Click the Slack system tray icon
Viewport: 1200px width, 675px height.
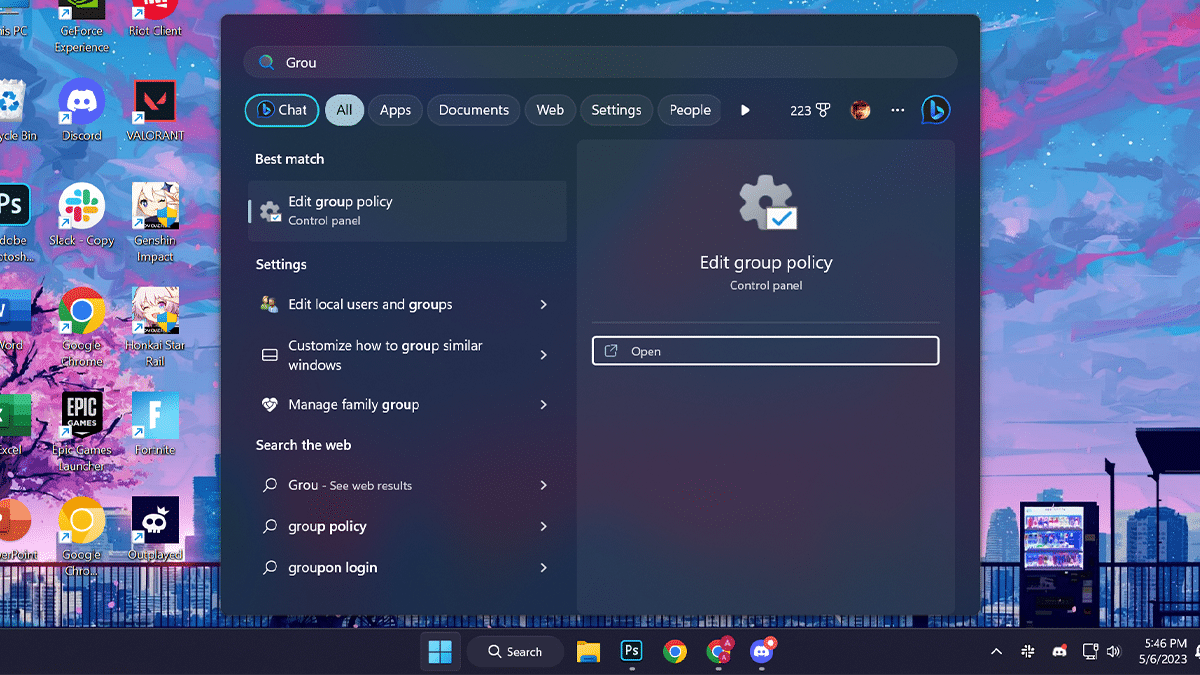click(x=1028, y=652)
